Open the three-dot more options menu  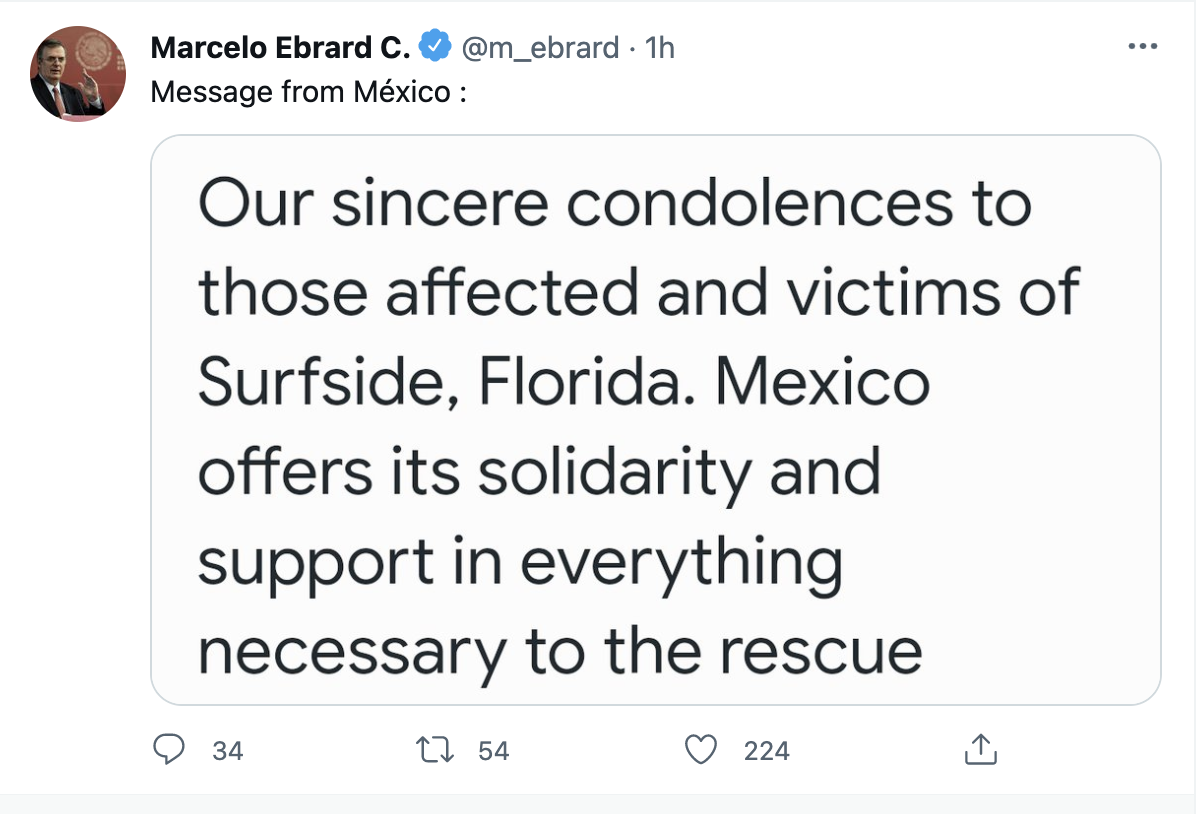(1142, 47)
